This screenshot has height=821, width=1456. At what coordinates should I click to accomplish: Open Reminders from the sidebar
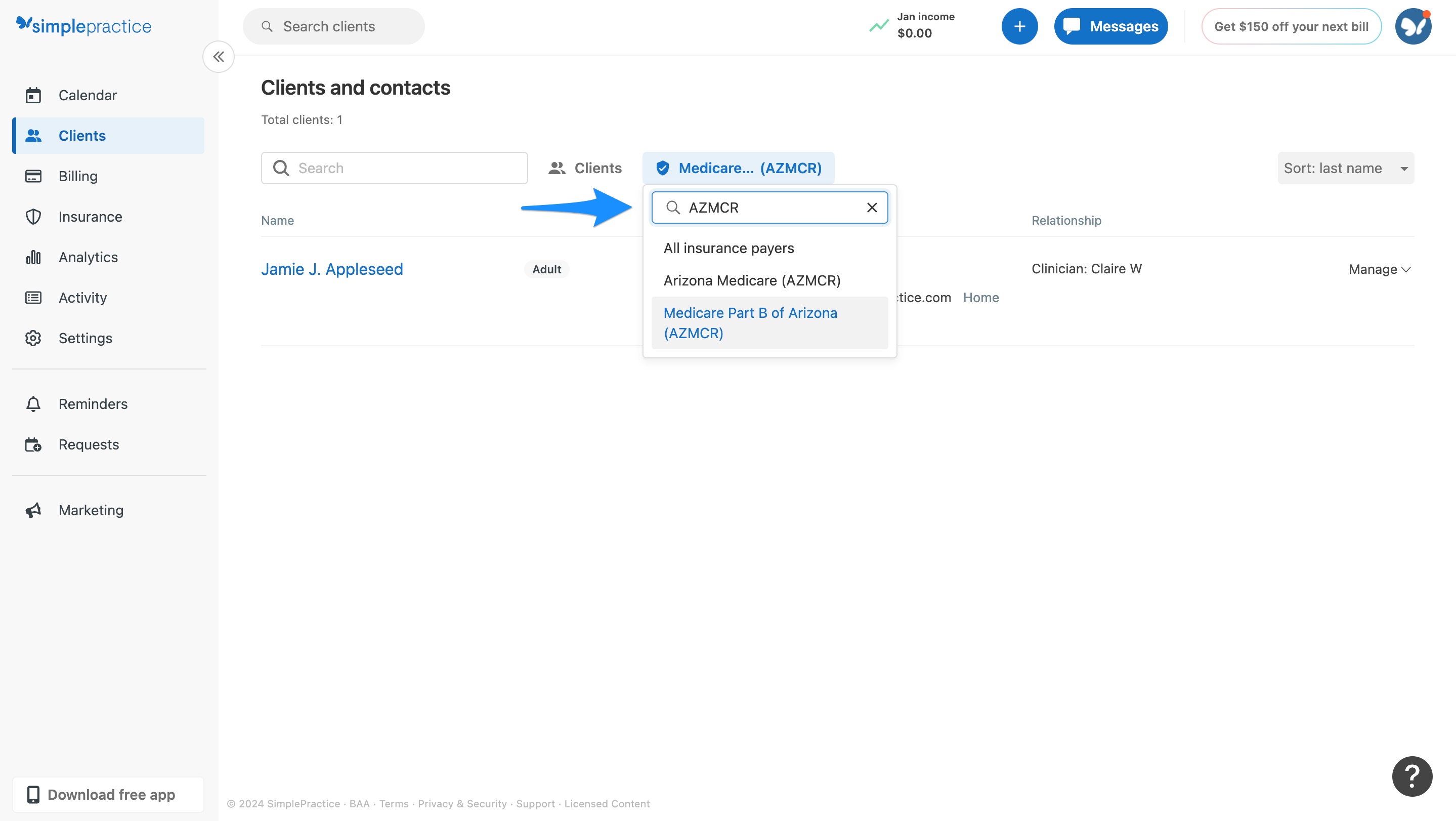coord(93,404)
